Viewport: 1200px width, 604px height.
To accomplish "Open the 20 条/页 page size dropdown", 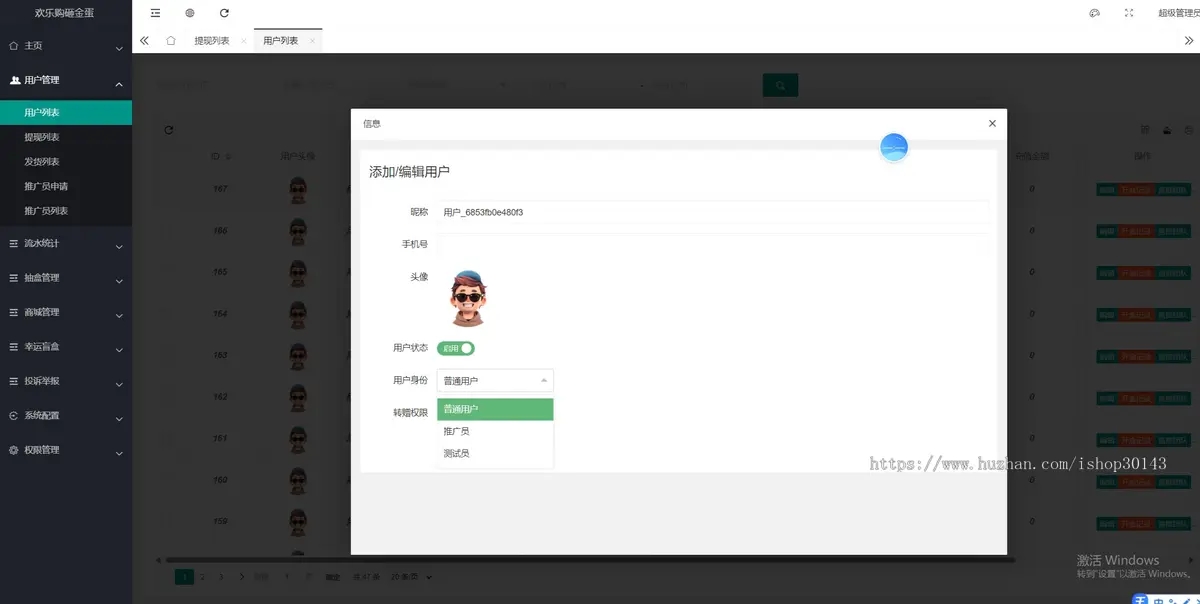I will point(412,577).
